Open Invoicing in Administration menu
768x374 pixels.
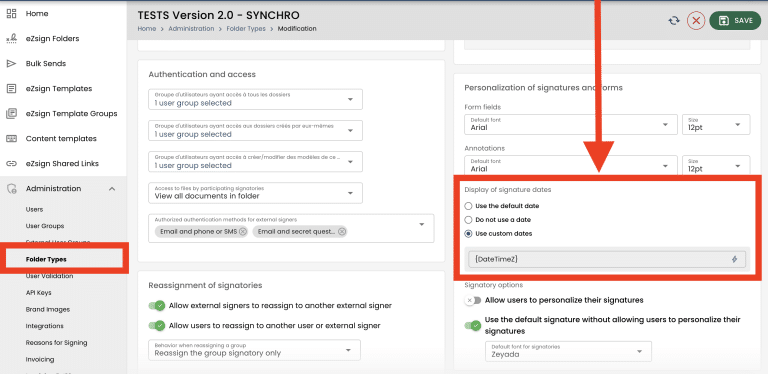[40, 359]
